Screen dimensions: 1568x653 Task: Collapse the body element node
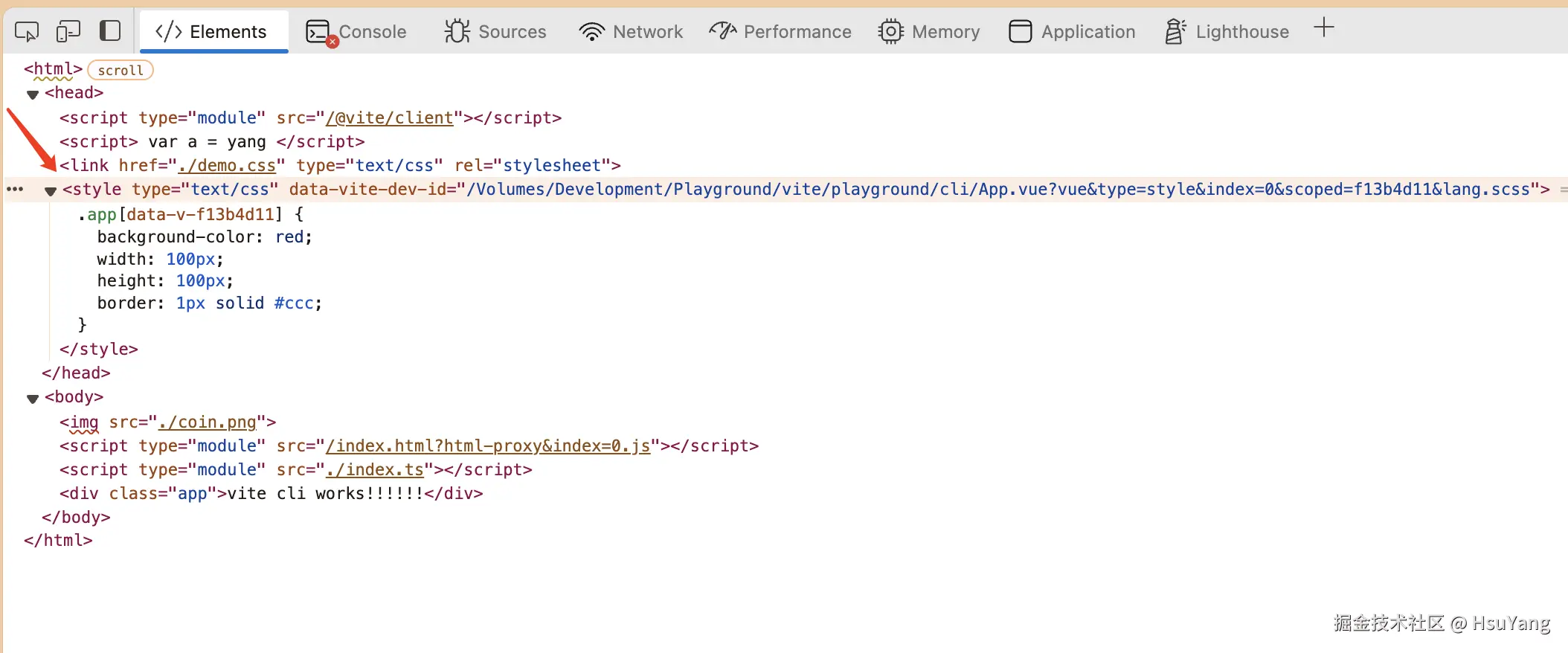click(x=33, y=399)
